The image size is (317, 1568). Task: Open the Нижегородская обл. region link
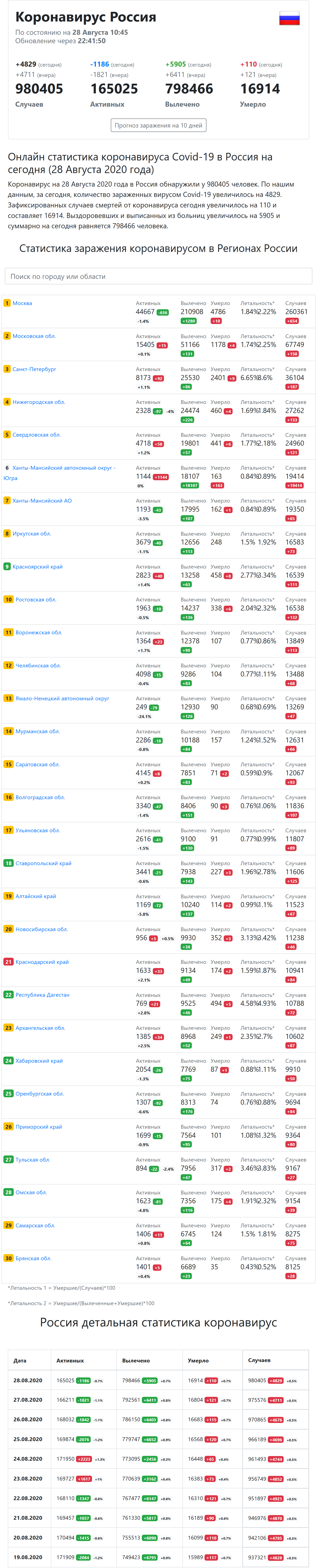tap(38, 402)
